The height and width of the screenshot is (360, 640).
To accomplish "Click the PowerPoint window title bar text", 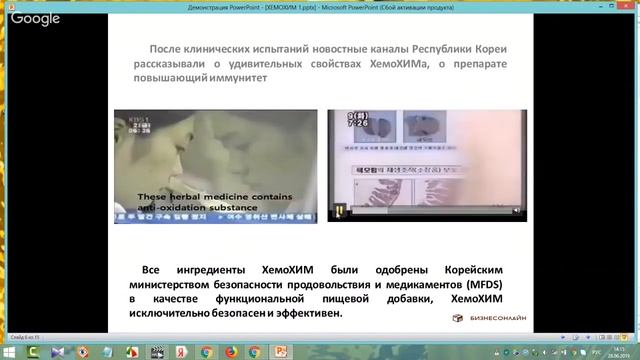I will tap(321, 7).
